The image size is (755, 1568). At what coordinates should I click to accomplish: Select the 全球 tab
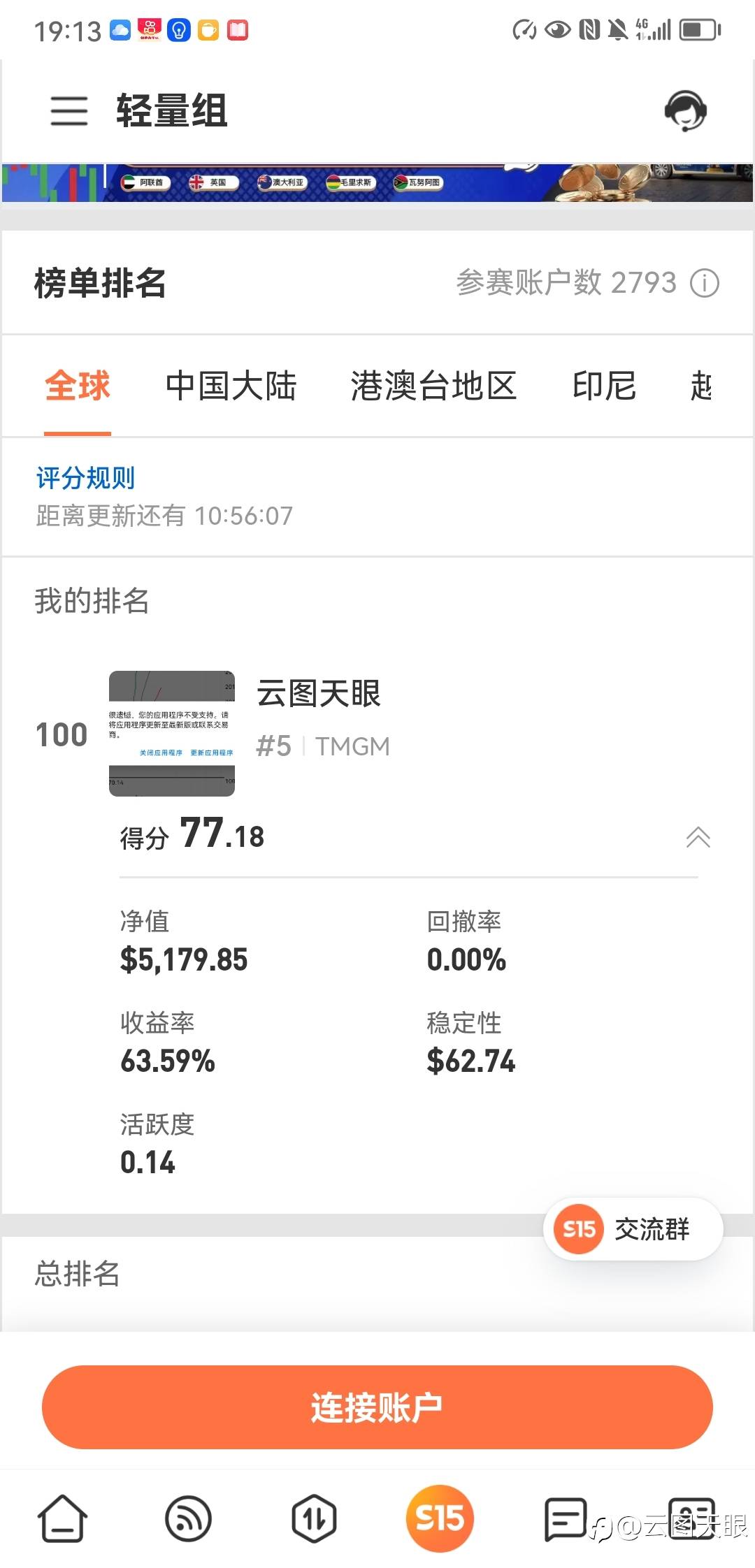pos(78,386)
